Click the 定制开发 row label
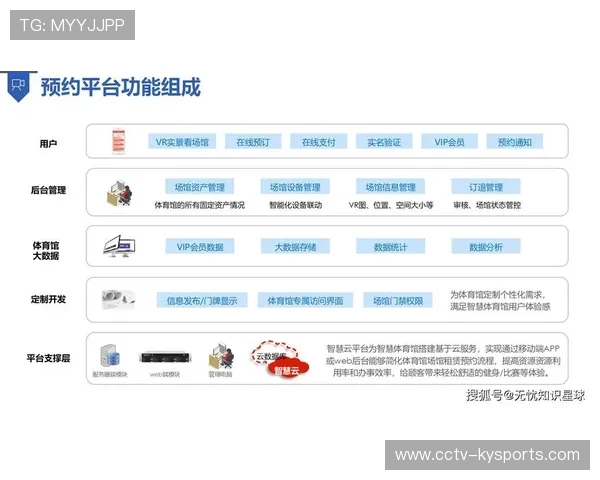 click(x=48, y=299)
